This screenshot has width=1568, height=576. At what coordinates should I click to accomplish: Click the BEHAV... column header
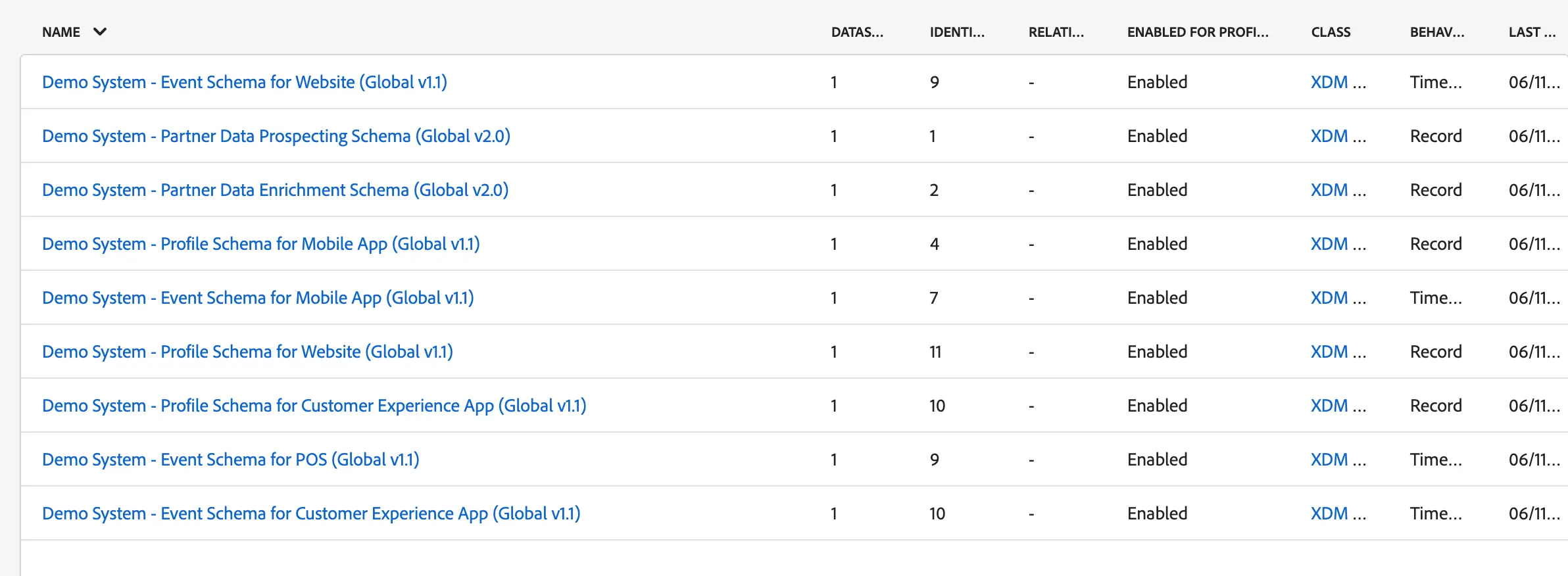pos(1437,32)
